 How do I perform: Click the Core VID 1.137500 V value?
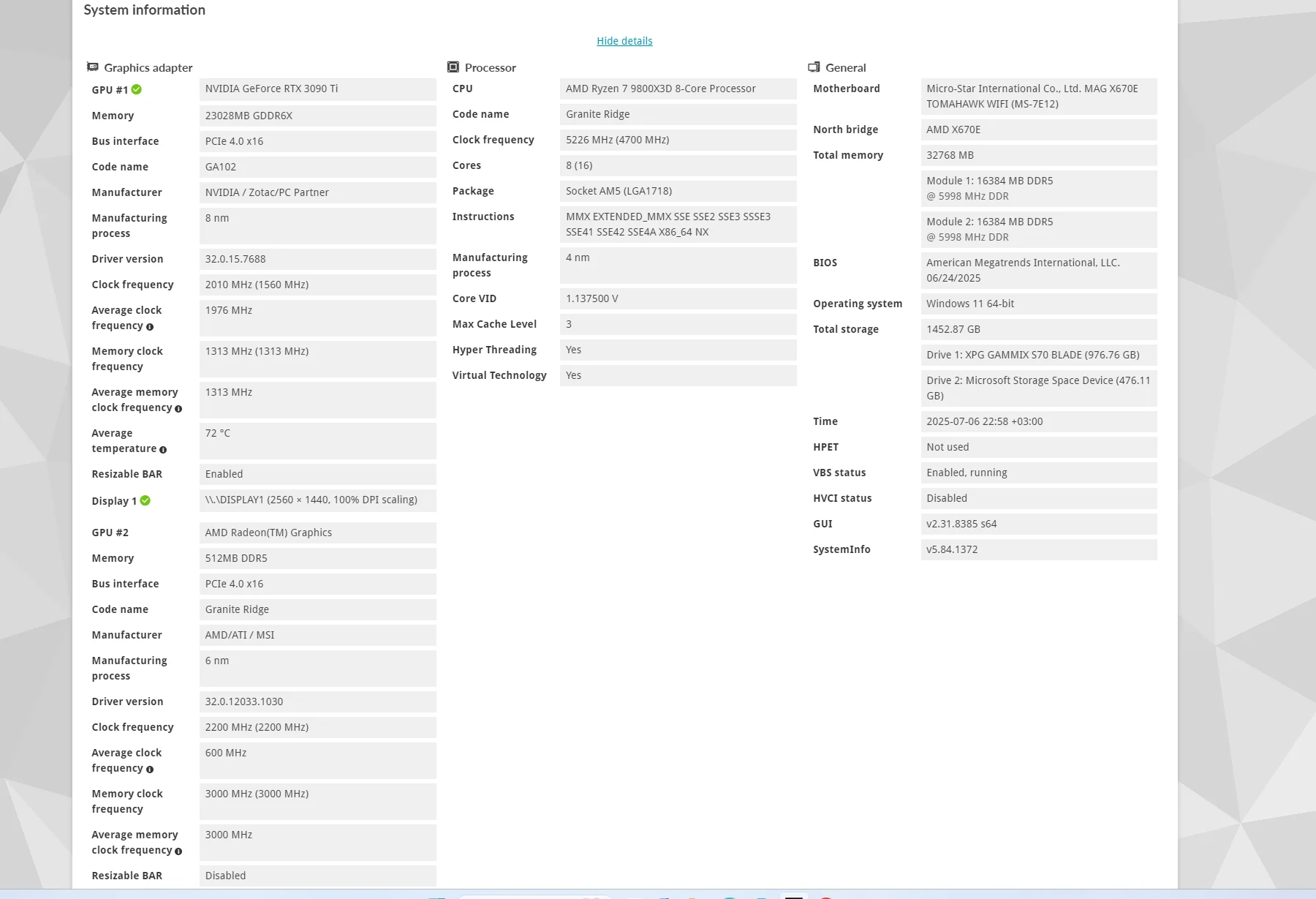click(x=678, y=298)
